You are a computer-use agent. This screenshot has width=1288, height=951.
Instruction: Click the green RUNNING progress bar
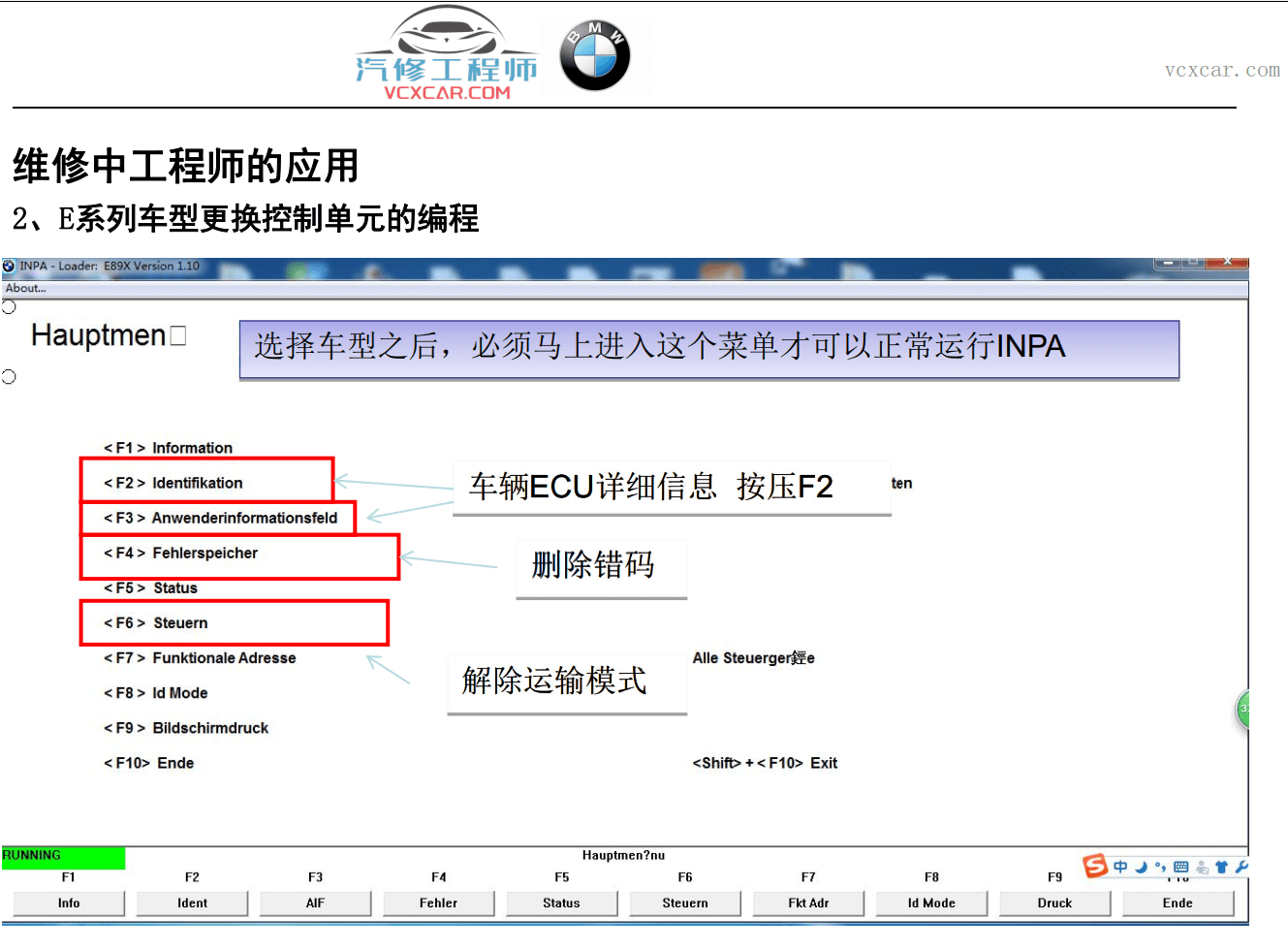tap(63, 858)
